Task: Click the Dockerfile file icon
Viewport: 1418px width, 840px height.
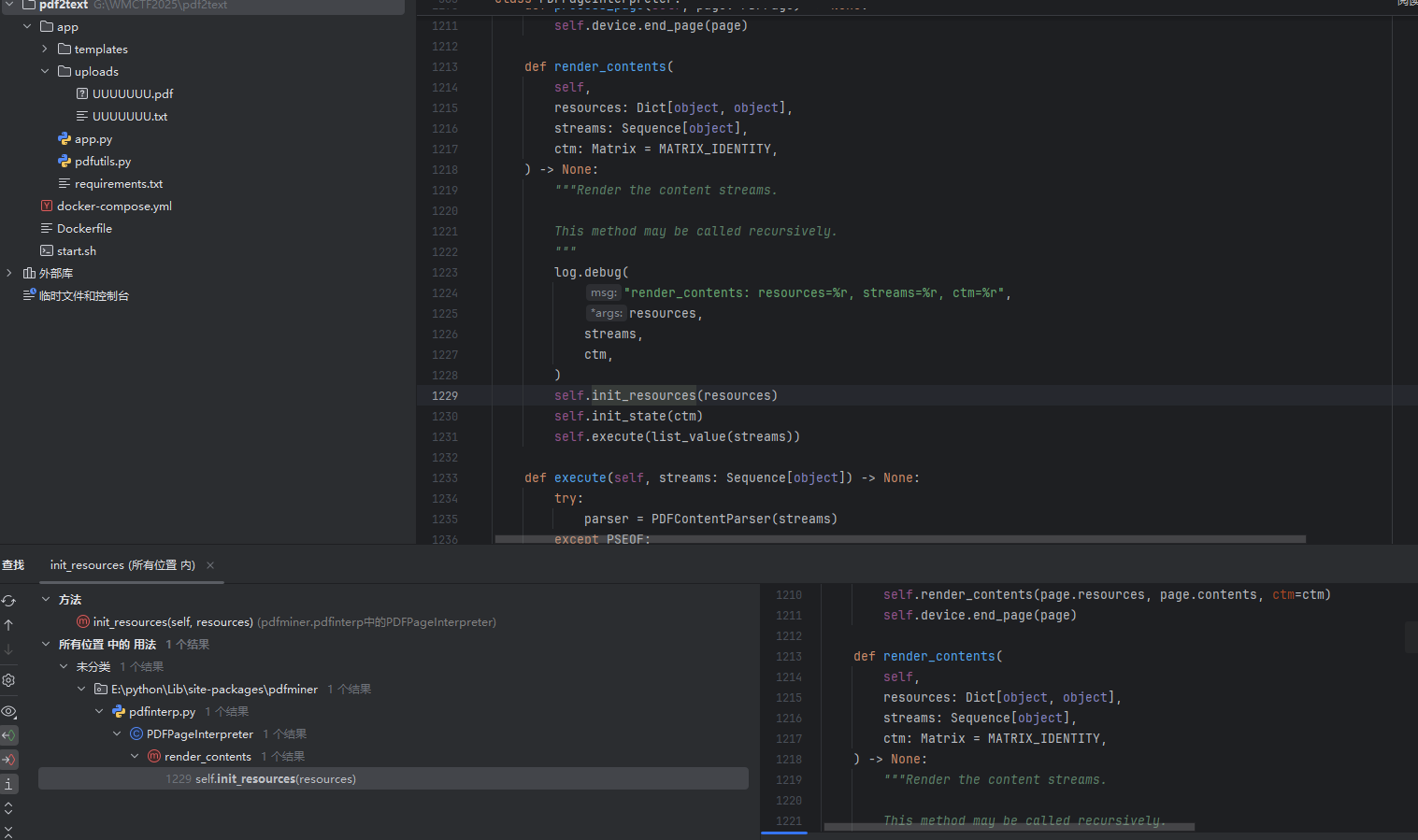Action: click(x=47, y=228)
